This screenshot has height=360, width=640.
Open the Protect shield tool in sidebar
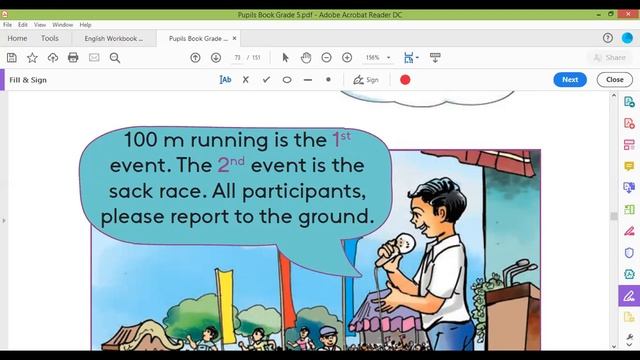pos(629,253)
